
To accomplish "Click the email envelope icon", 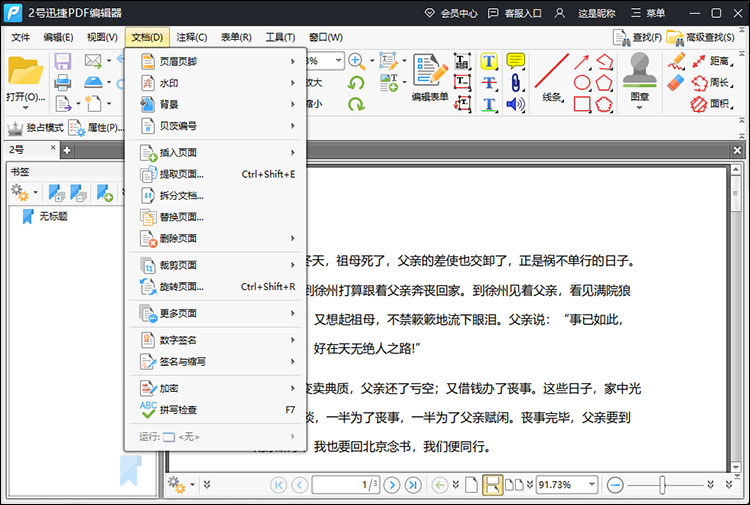I will coord(93,61).
